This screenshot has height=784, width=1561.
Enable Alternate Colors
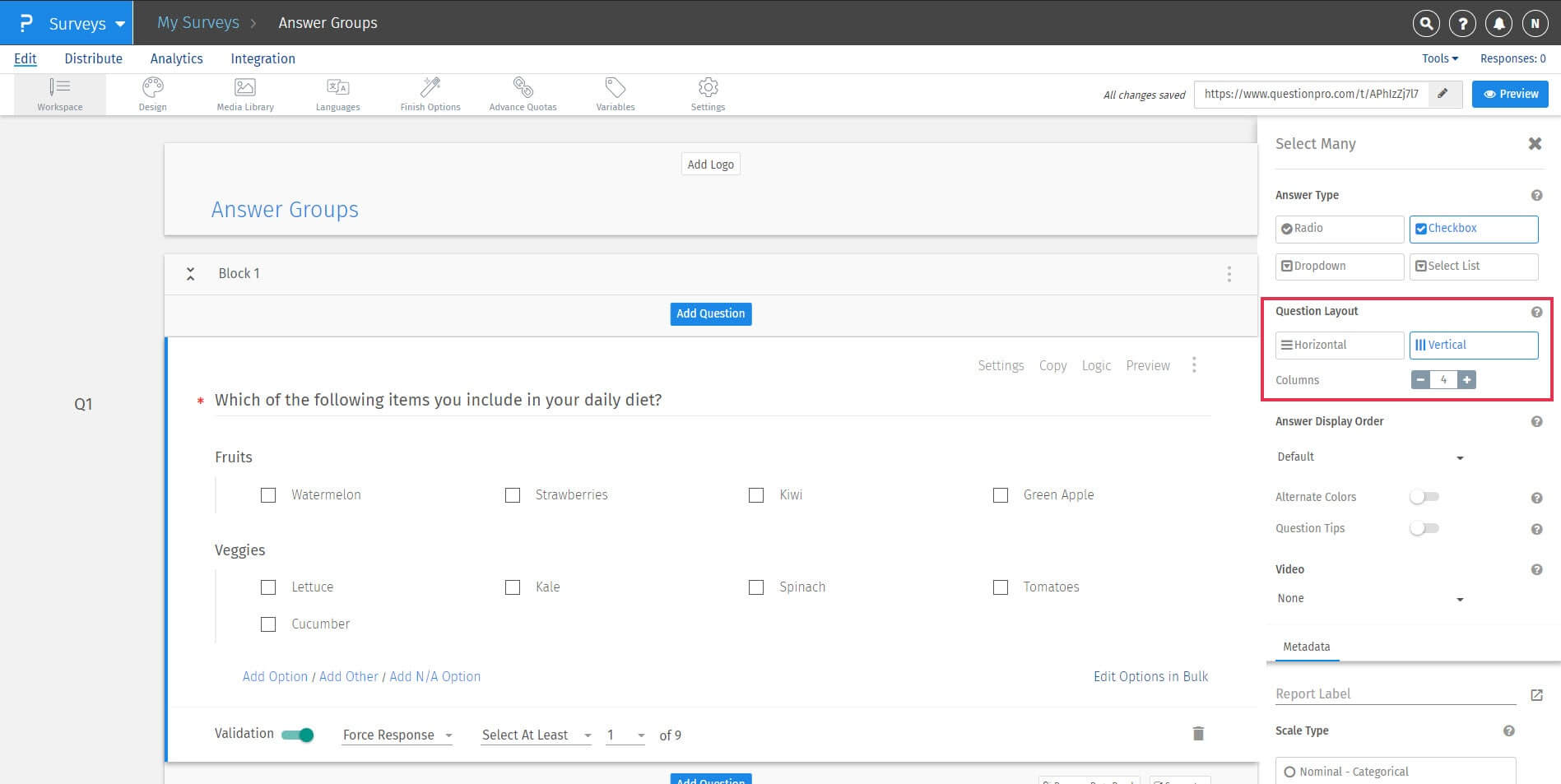tap(1424, 497)
